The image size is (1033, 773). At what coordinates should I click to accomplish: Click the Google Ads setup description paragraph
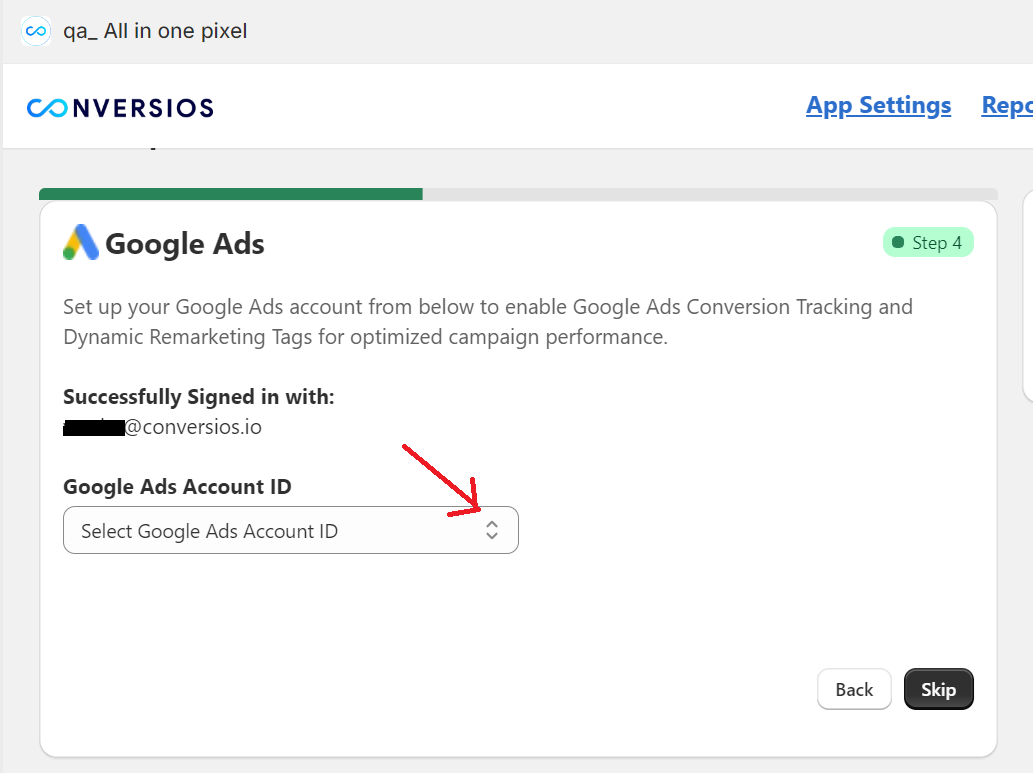488,322
